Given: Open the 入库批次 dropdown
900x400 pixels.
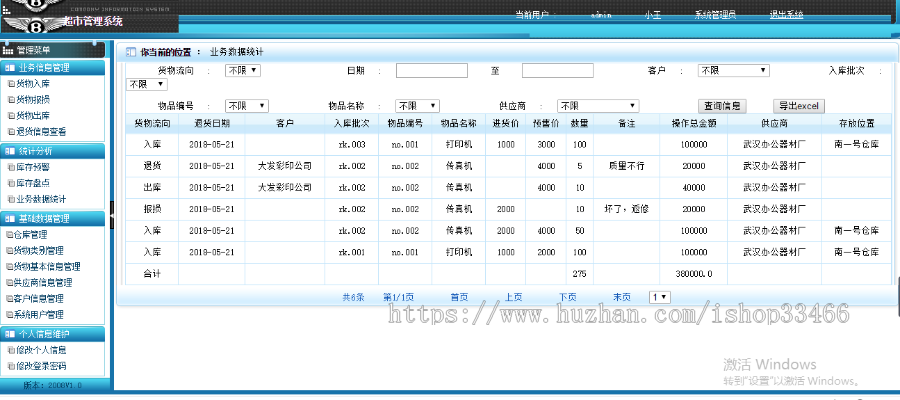Looking at the screenshot, I should (146, 84).
